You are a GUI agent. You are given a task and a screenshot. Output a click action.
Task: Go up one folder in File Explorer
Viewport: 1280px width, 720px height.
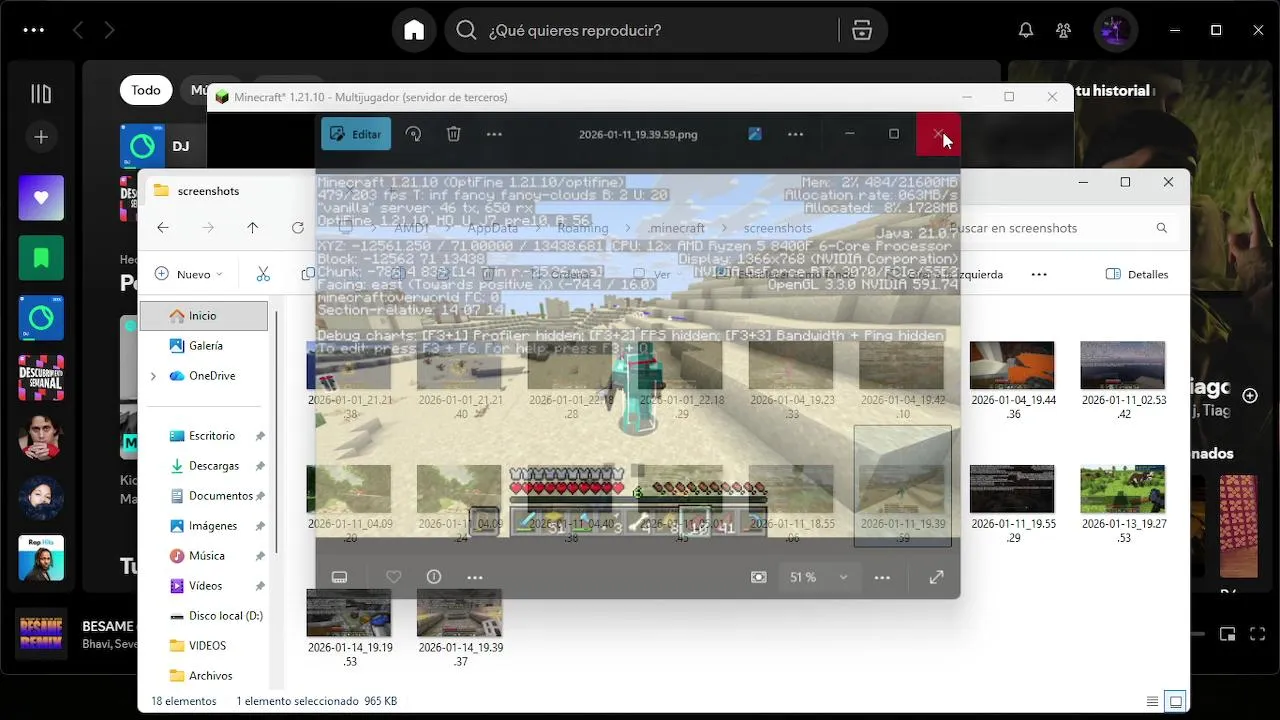[253, 228]
